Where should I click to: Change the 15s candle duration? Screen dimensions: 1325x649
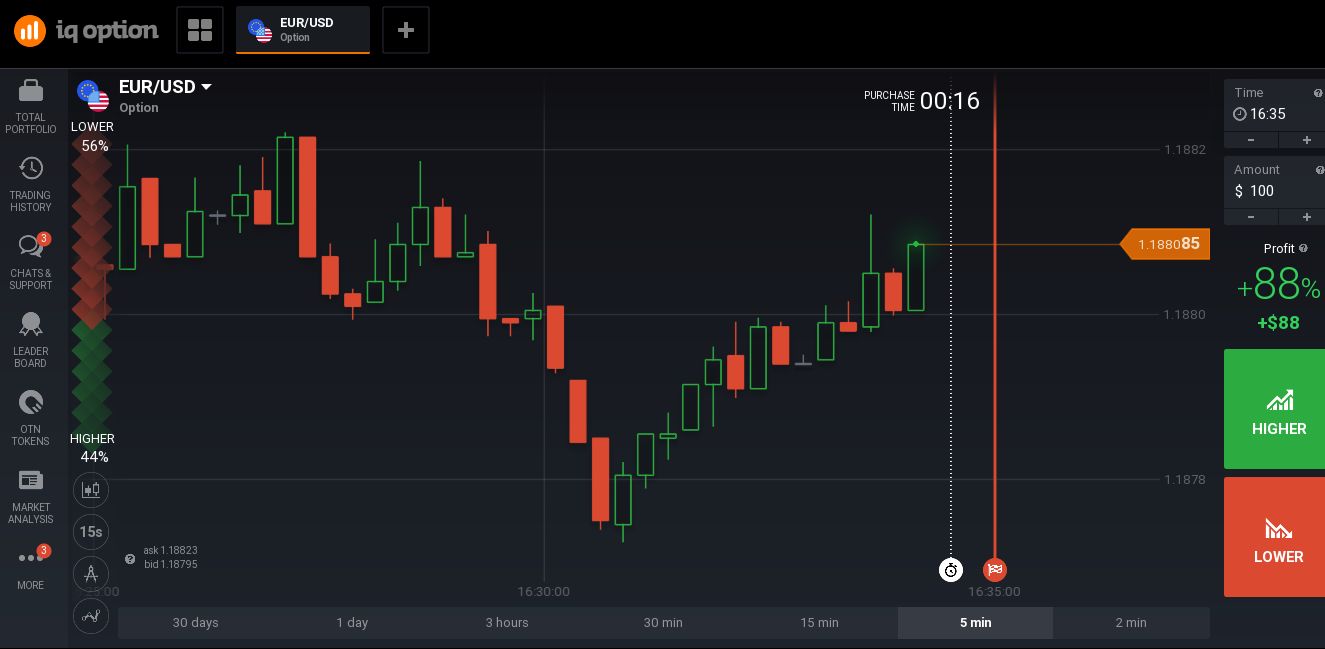[90, 532]
